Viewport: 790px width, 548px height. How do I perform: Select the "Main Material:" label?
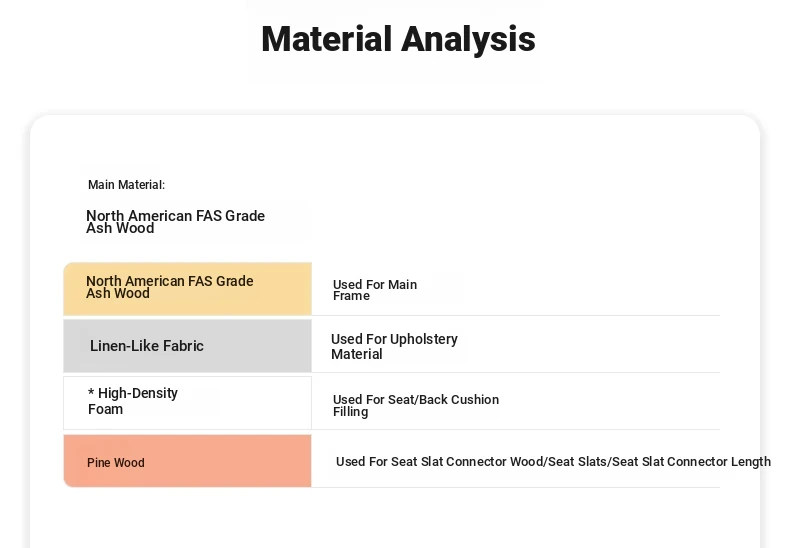126,185
